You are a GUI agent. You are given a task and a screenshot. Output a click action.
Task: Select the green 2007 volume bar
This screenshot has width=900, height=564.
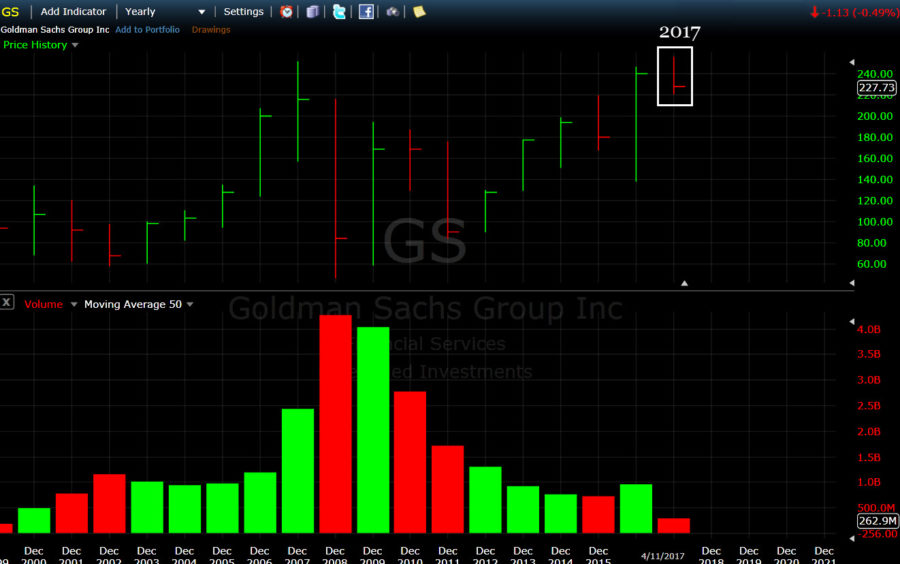click(298, 470)
